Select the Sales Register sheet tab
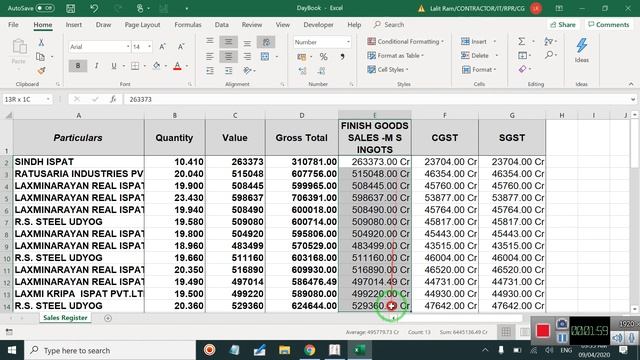This screenshot has width=640, height=360. pos(65,318)
